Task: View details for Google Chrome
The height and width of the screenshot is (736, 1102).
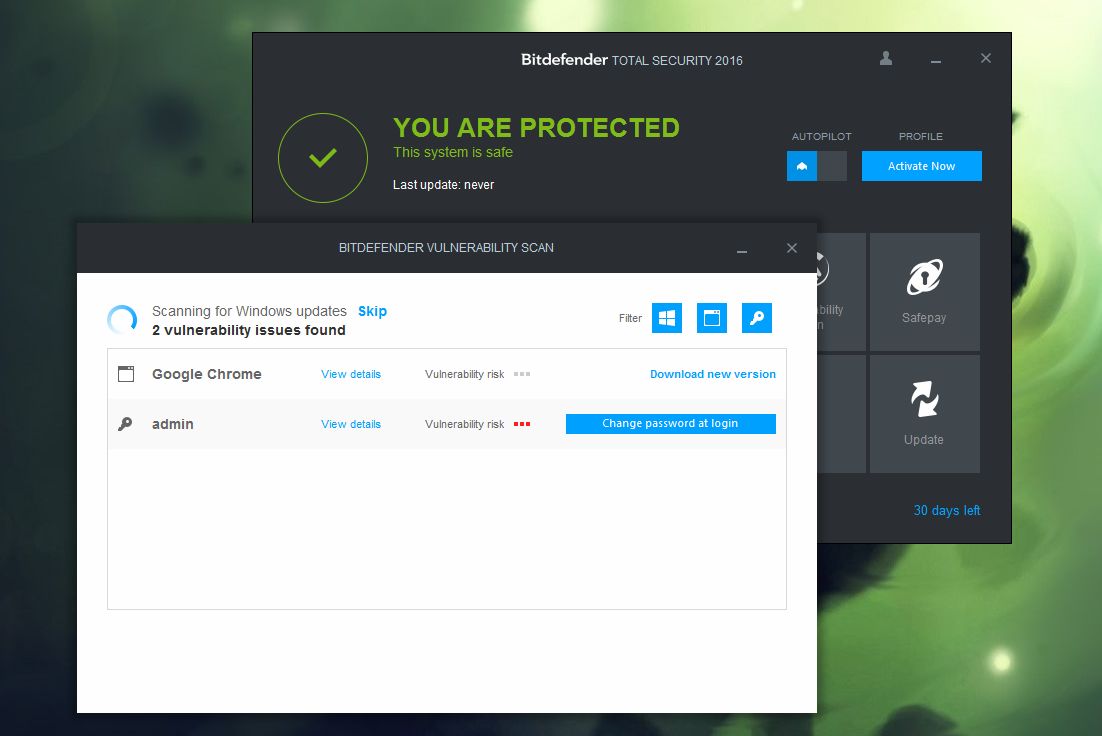Action: click(x=351, y=374)
